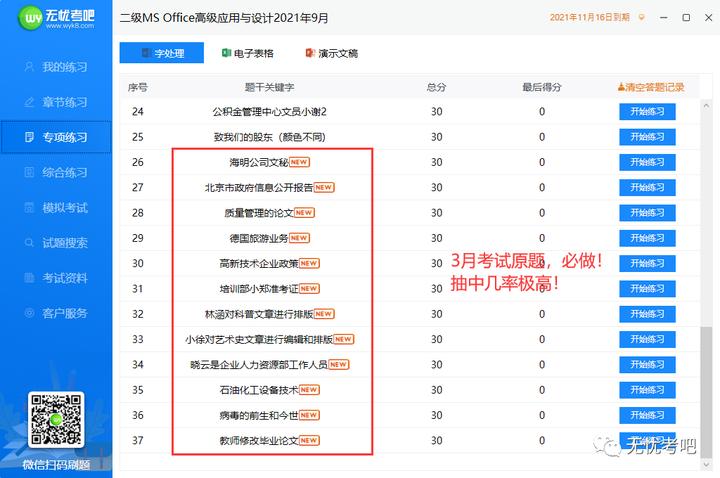Start practice for row 33 小徐对艺术史文章
The height and width of the screenshot is (478, 720).
(647, 339)
